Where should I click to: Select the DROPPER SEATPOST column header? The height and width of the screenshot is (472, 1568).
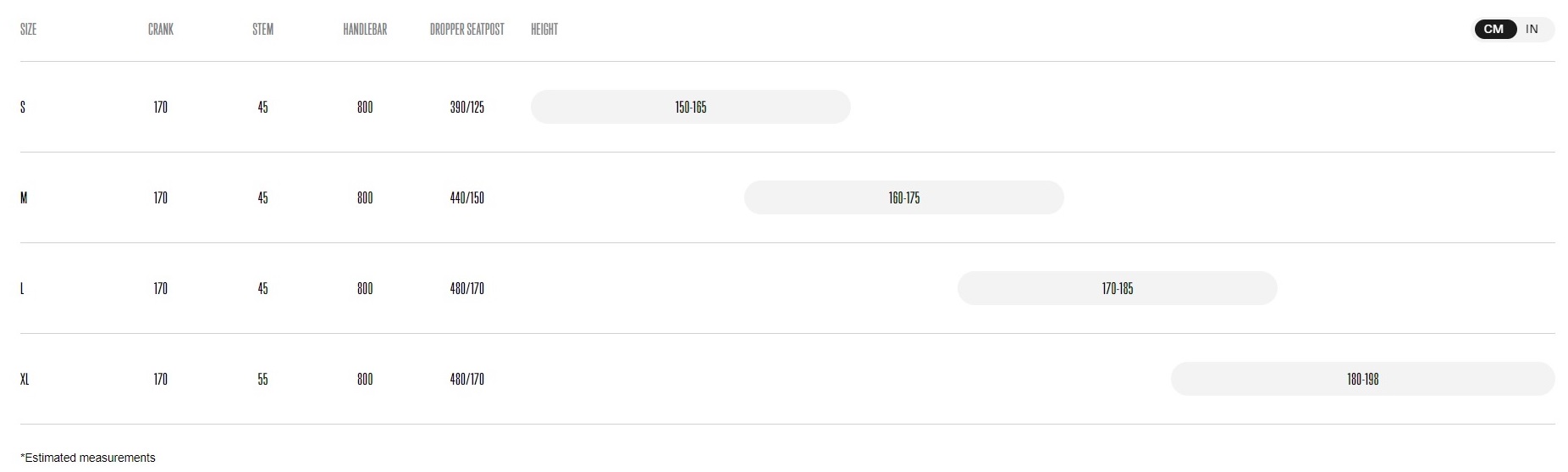tap(467, 29)
